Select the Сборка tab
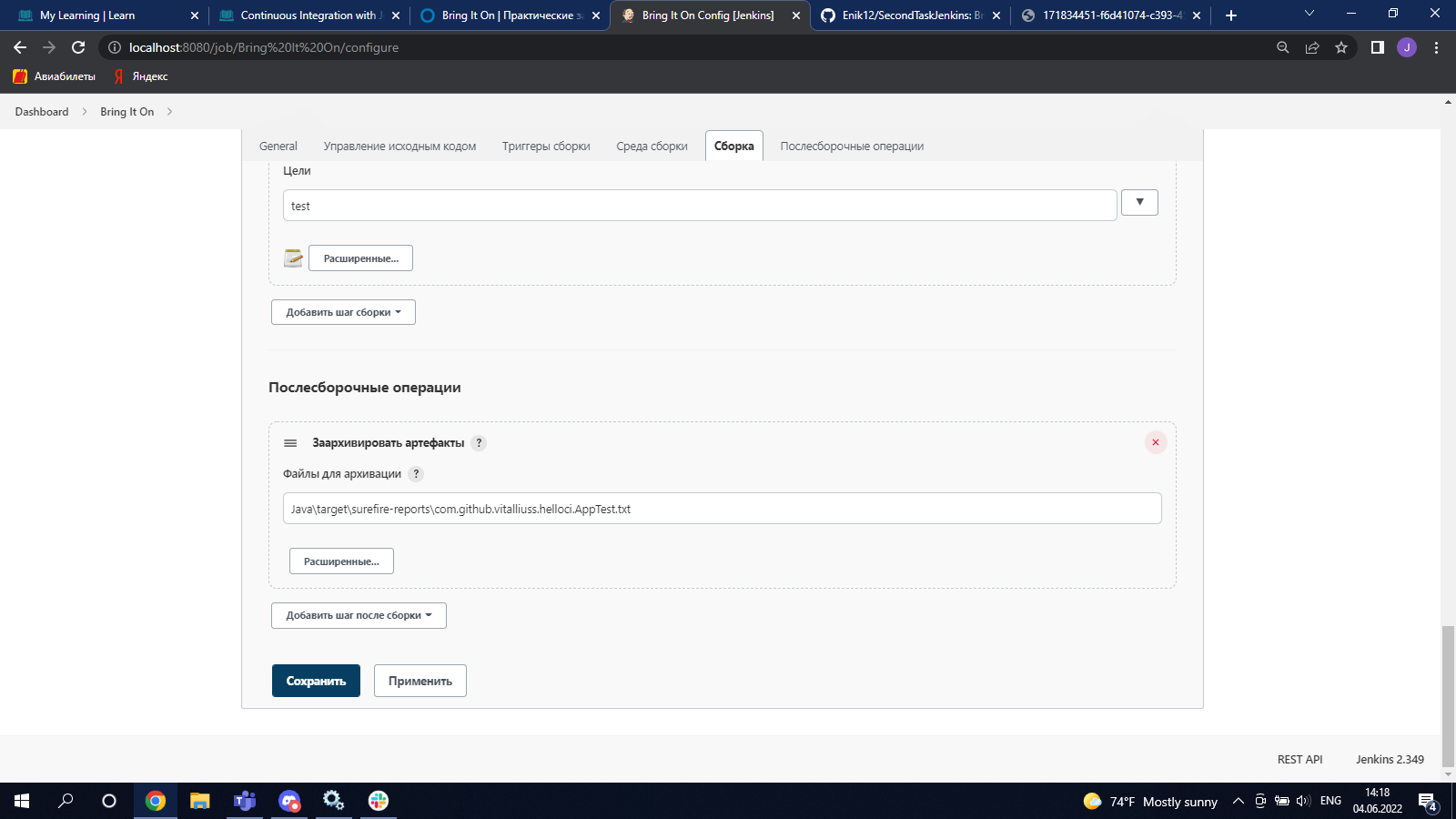Image resolution: width=1456 pixels, height=819 pixels. pos(733,146)
